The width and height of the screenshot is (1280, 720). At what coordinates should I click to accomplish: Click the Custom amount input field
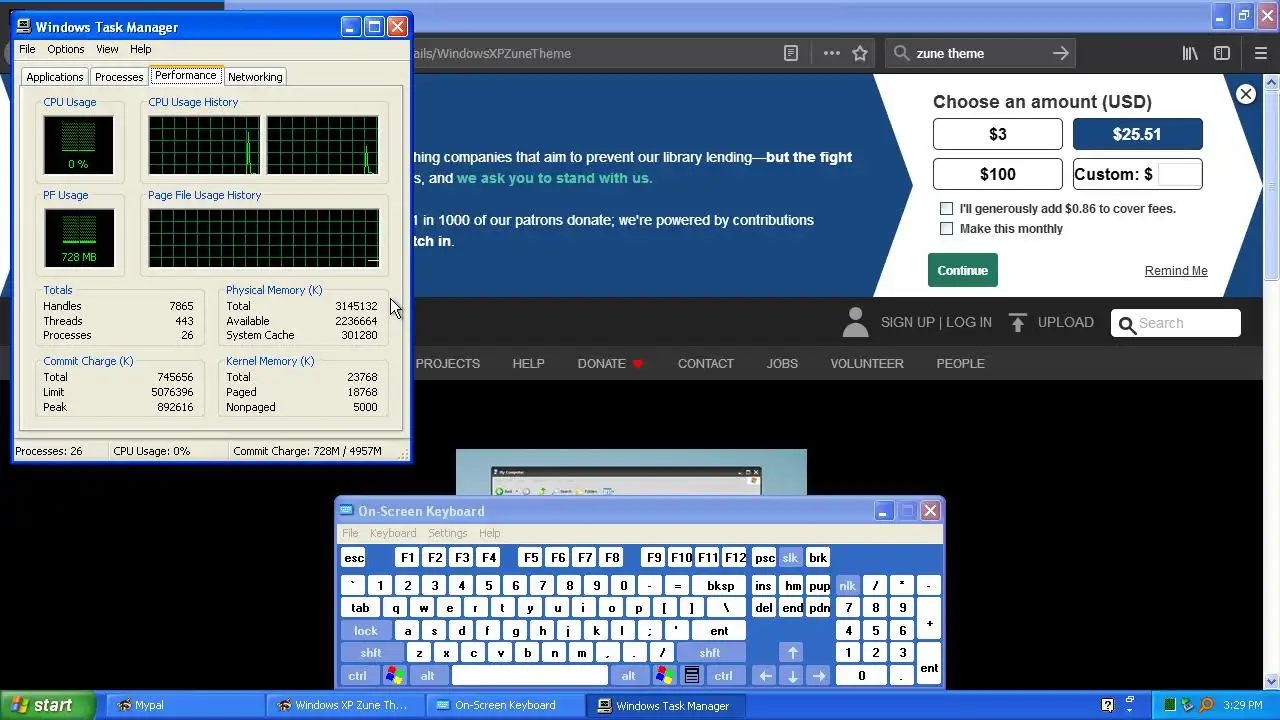tap(1180, 174)
